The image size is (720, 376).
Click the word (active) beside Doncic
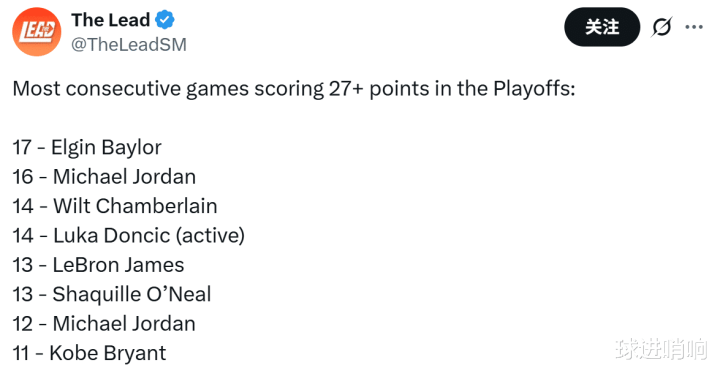(210, 236)
